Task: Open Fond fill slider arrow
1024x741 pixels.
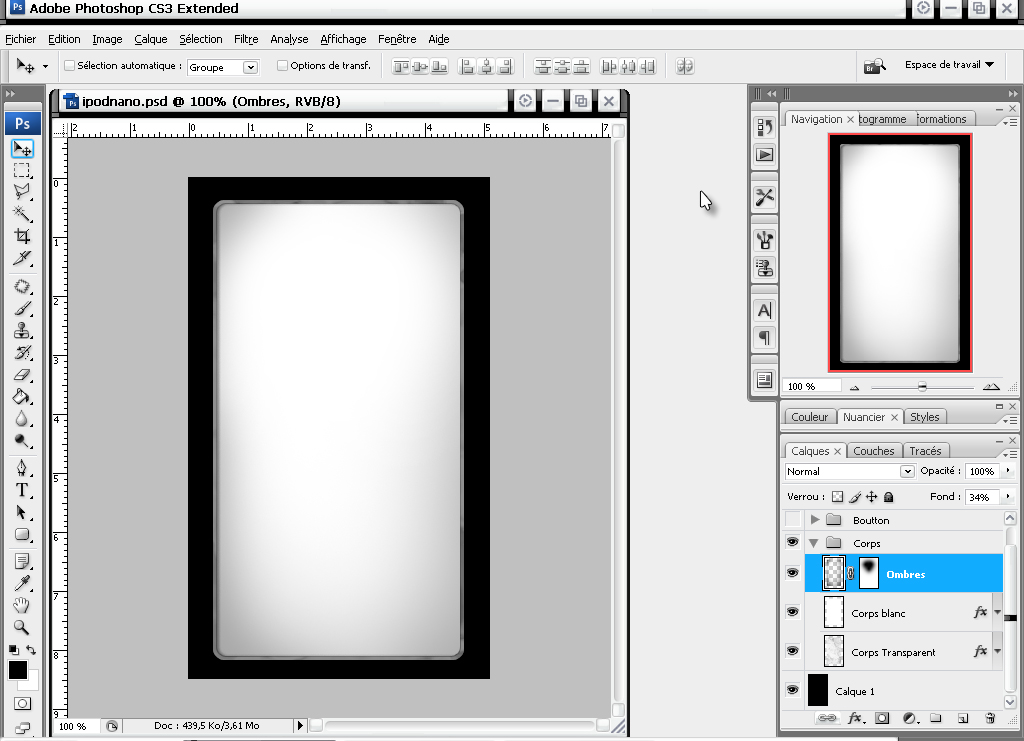Action: click(x=1008, y=496)
